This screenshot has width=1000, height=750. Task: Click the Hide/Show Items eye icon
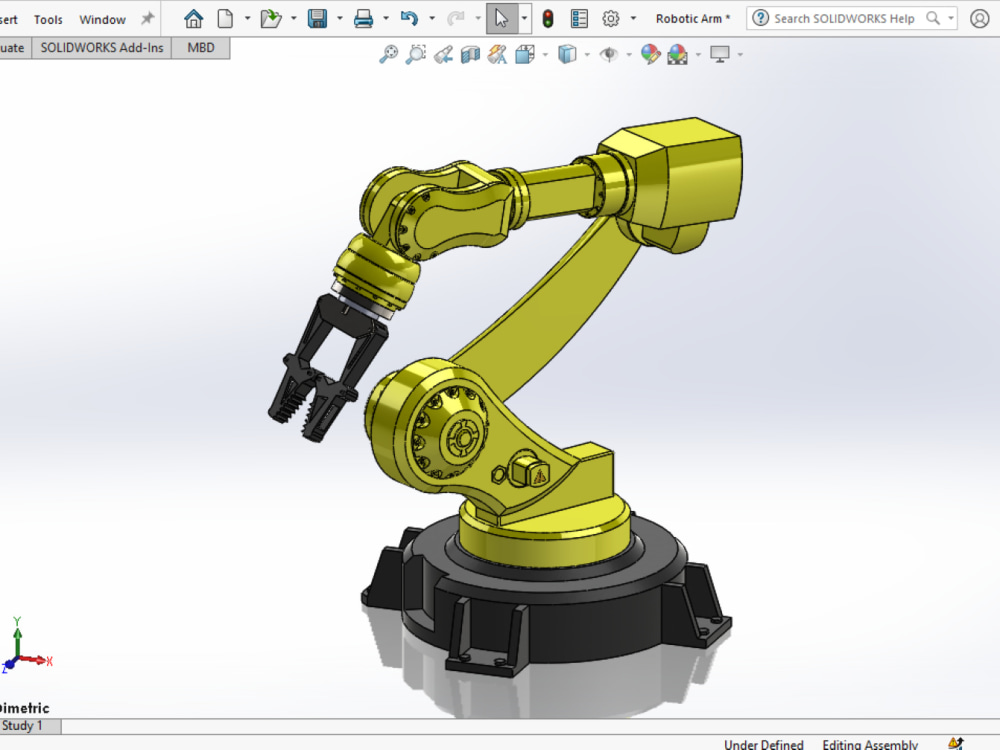(x=609, y=55)
